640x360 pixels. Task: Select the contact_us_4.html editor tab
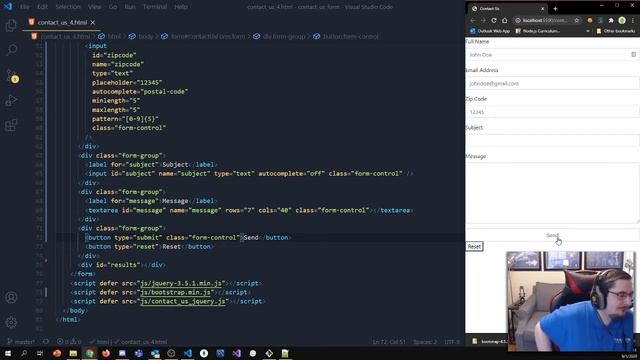pos(62,22)
